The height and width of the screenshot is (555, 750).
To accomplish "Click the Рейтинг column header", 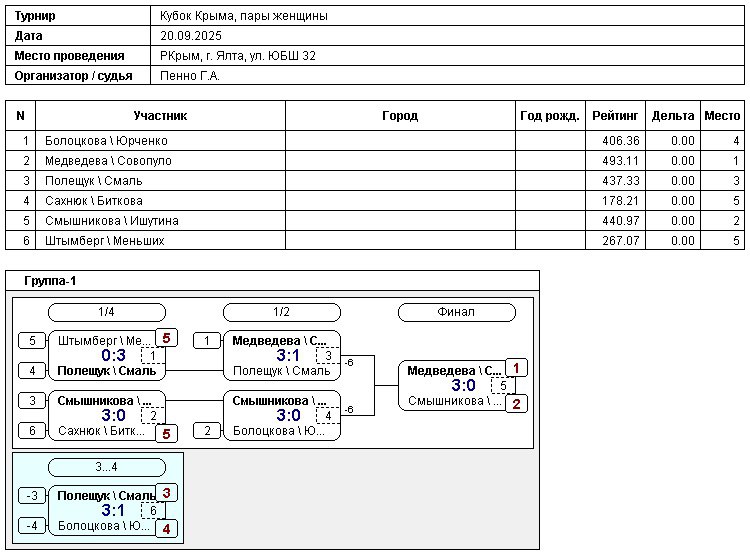I will click(614, 116).
